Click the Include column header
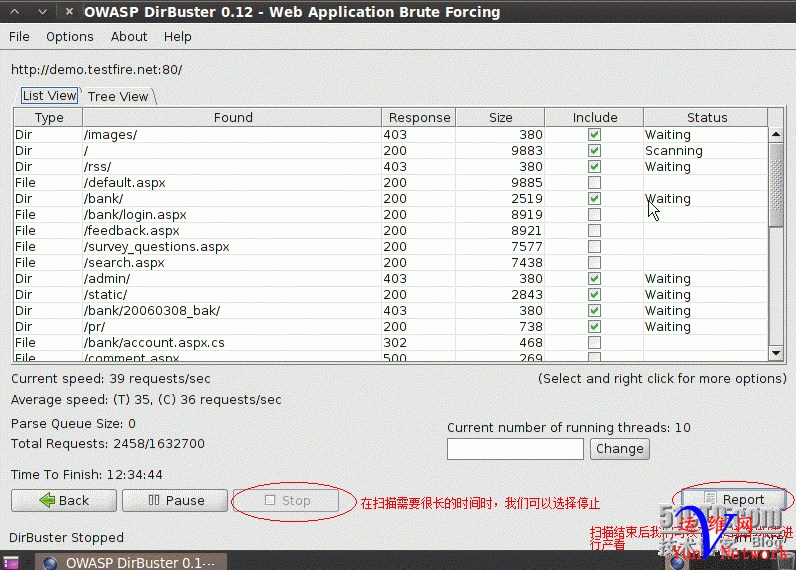 click(x=594, y=117)
